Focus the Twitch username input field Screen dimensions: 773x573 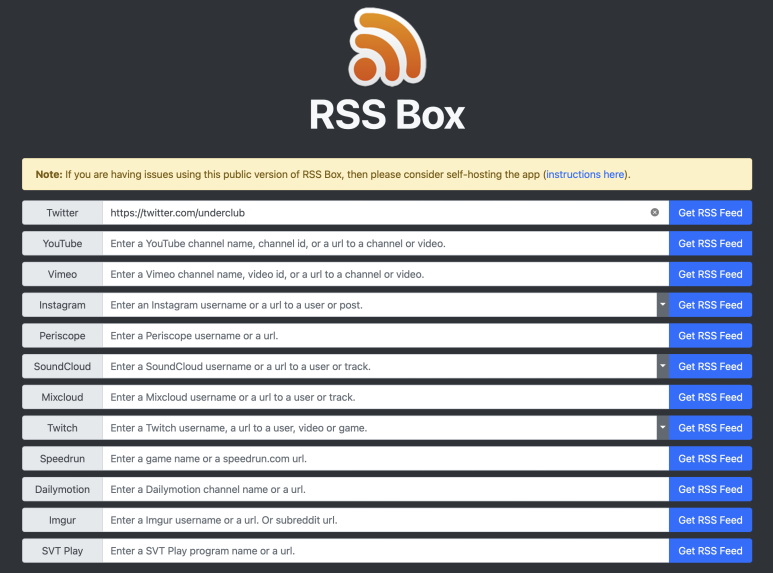click(380, 428)
